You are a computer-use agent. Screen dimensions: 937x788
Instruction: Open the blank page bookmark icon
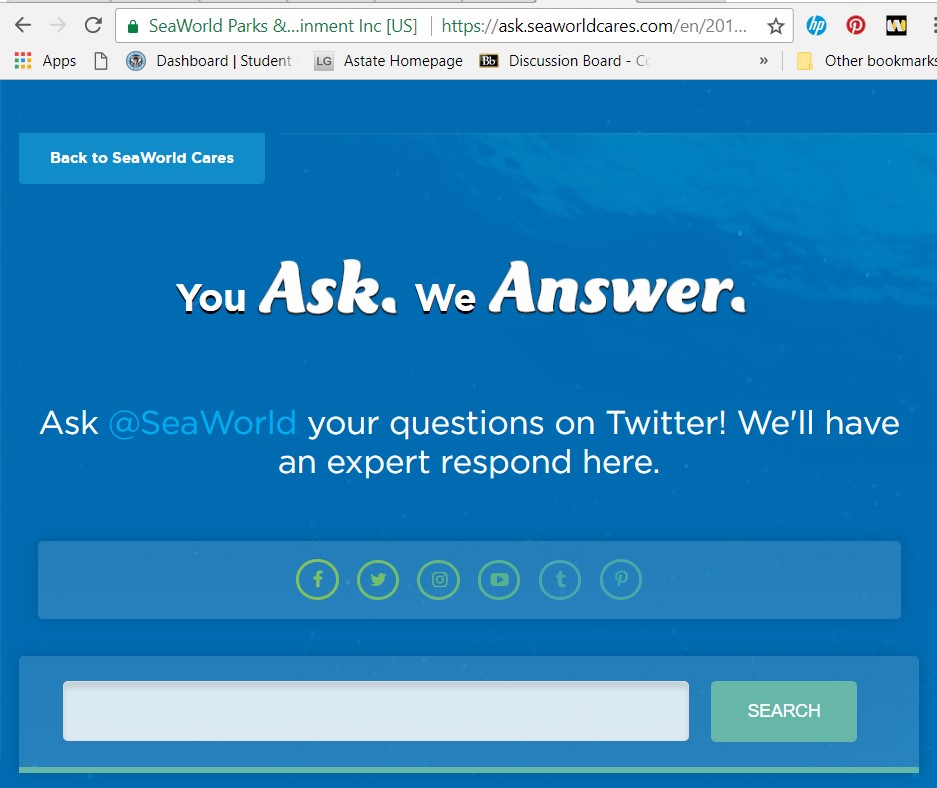point(101,60)
